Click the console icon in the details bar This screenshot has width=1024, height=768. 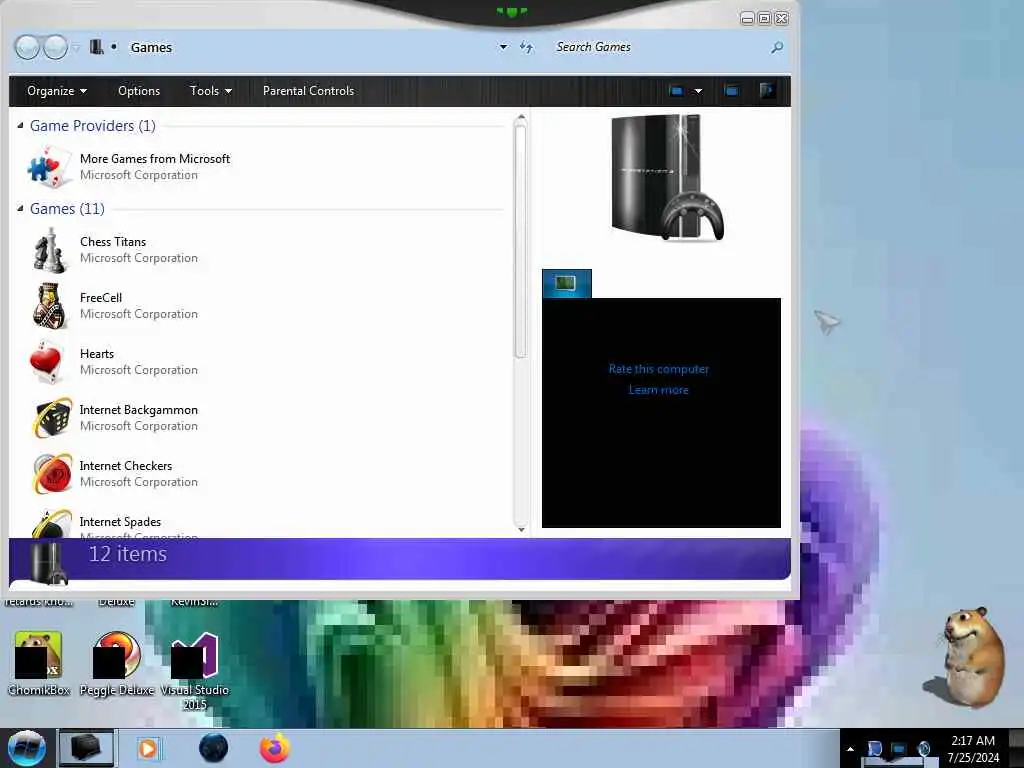pos(48,562)
